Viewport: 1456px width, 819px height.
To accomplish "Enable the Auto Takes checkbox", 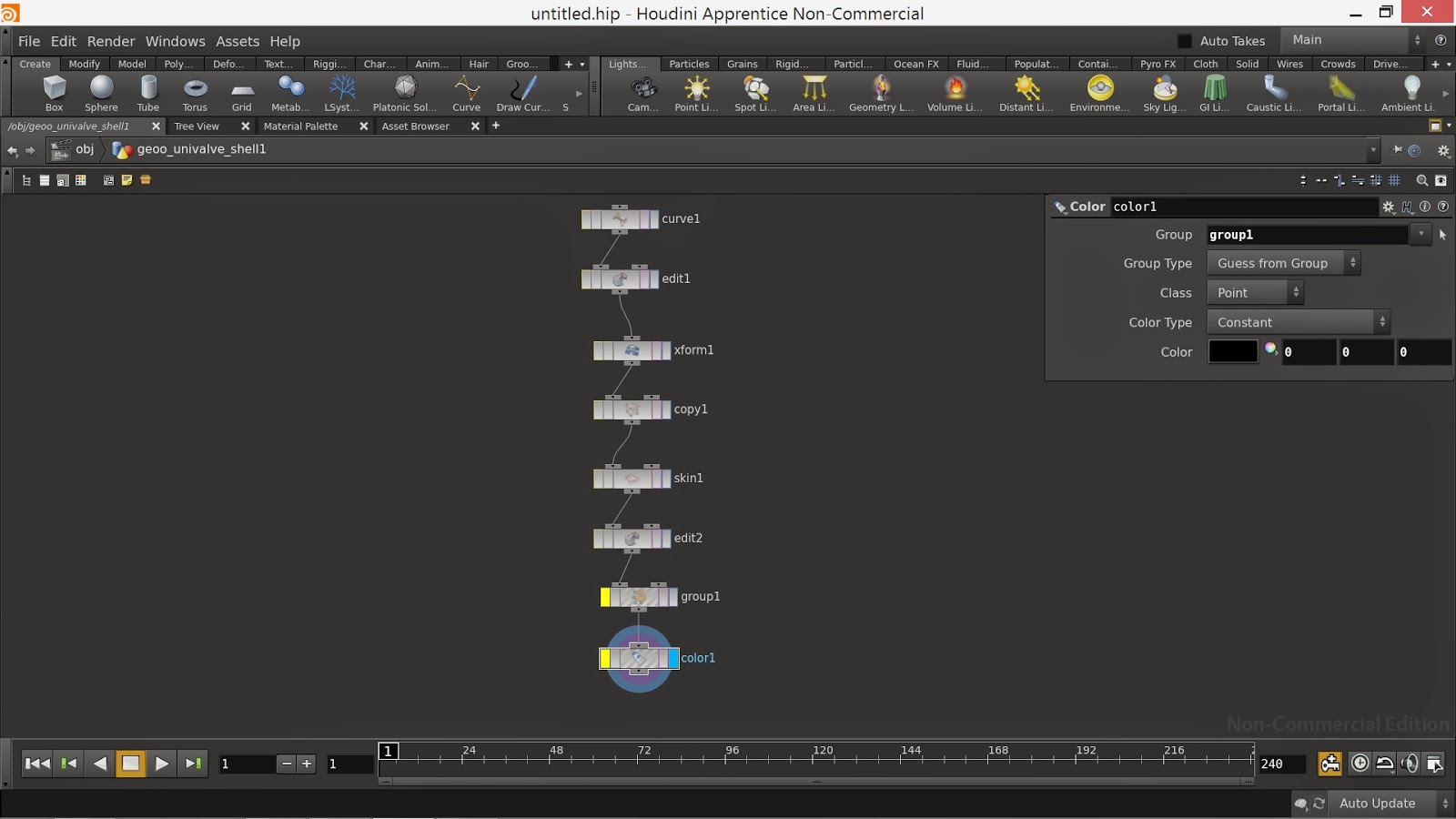I will pos(1185,41).
